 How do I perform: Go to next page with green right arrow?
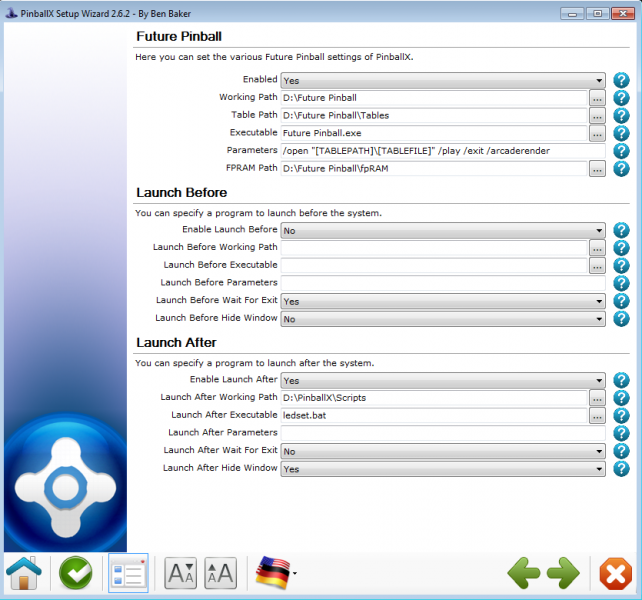[x=563, y=573]
